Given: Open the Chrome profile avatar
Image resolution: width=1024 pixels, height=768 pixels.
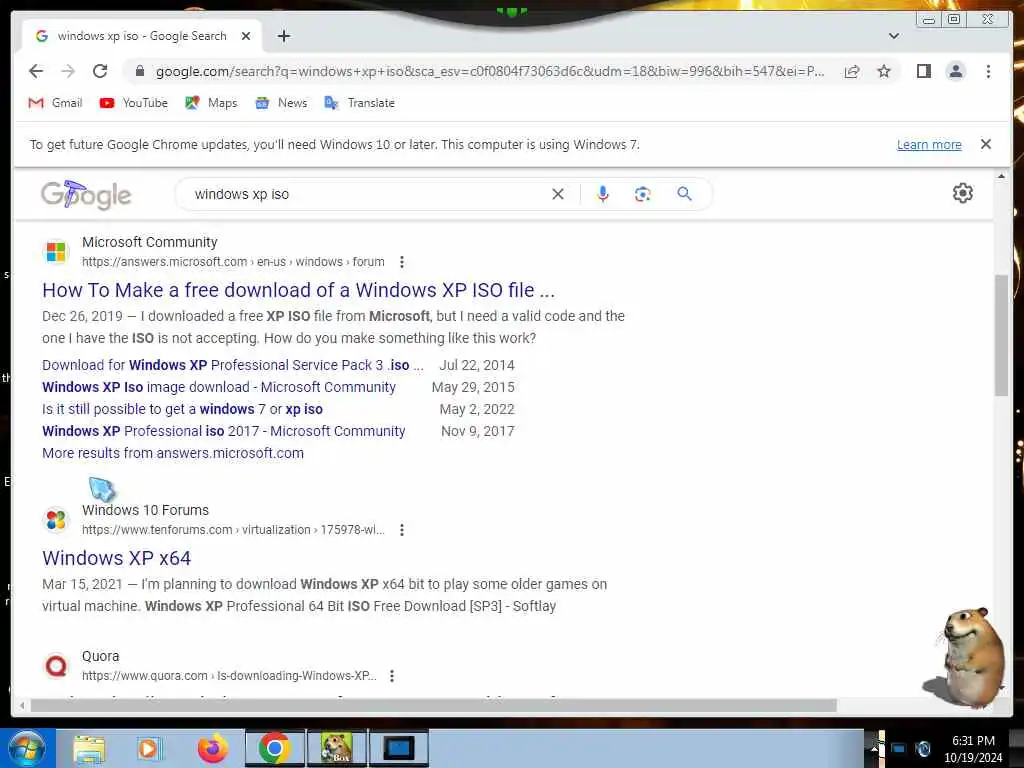Looking at the screenshot, I should (955, 71).
